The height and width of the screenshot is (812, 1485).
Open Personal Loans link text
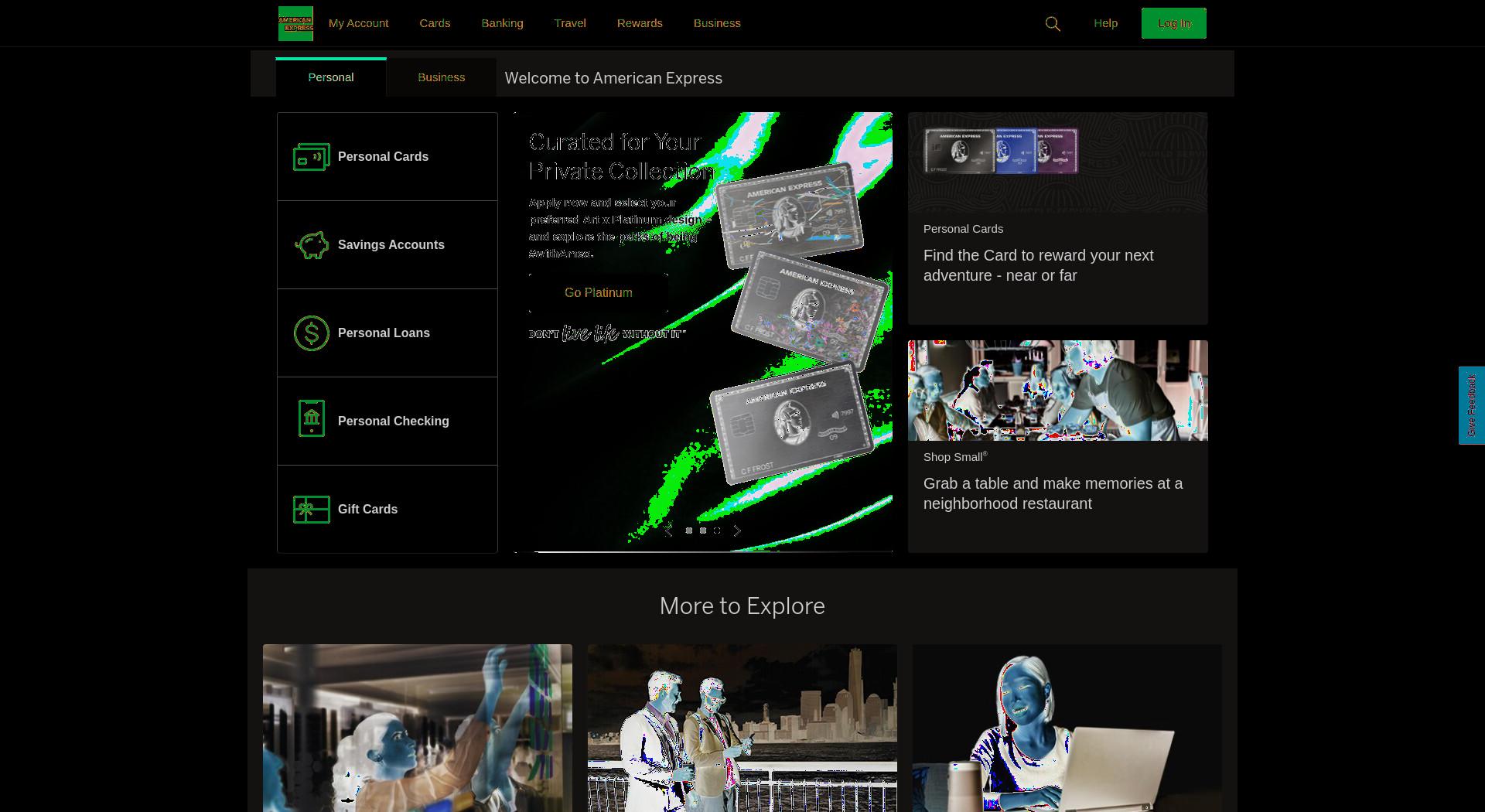coord(384,333)
